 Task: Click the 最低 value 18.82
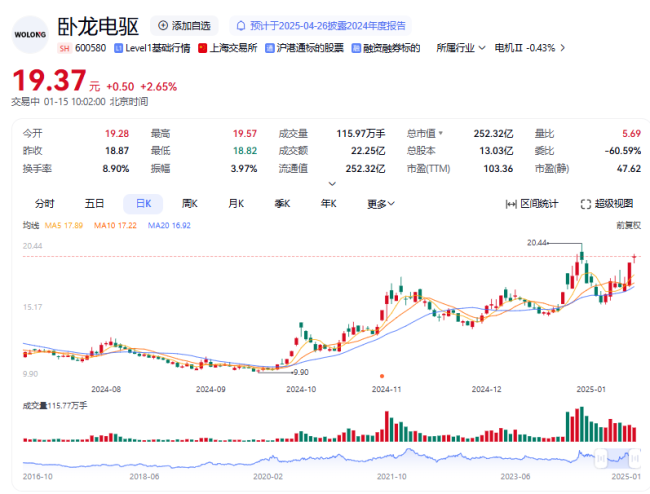tap(245, 151)
